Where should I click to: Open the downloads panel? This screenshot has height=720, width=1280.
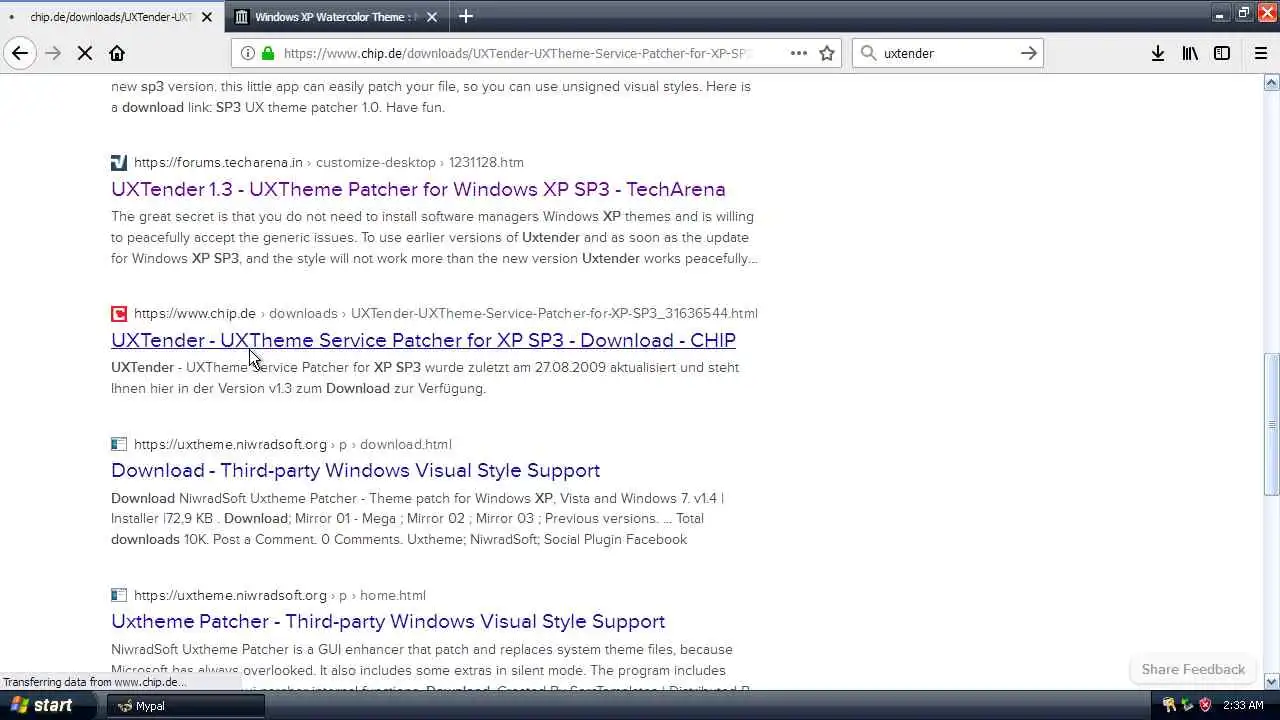(1158, 53)
